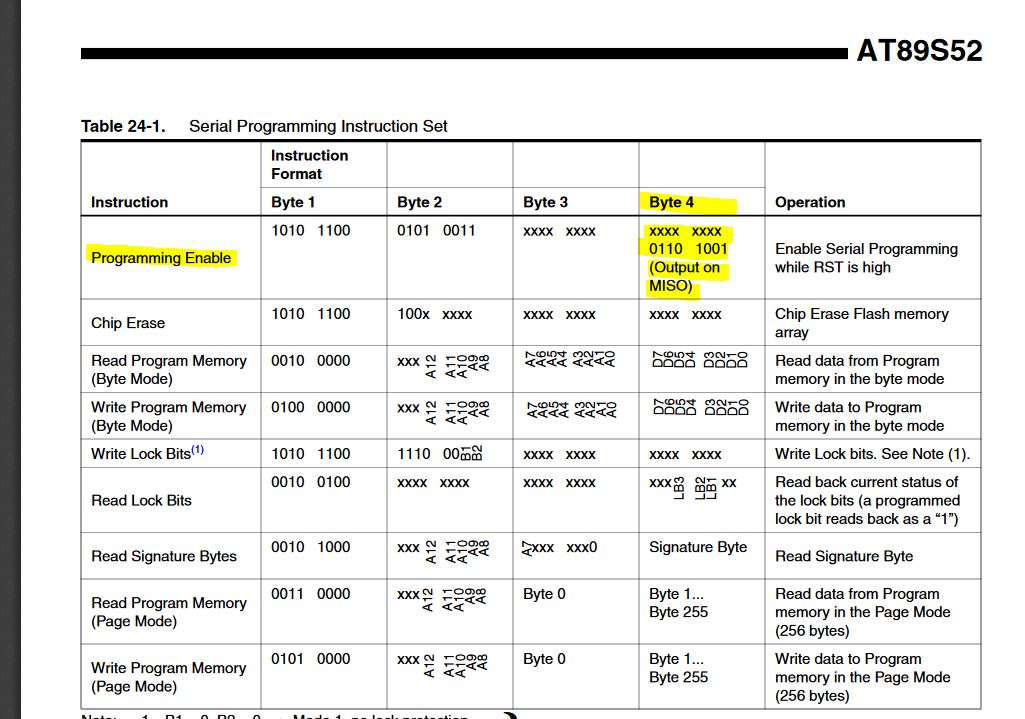This screenshot has height=719, width=1025.
Task: Click '1010 1100' in the Programming Enable row
Action: [311, 231]
